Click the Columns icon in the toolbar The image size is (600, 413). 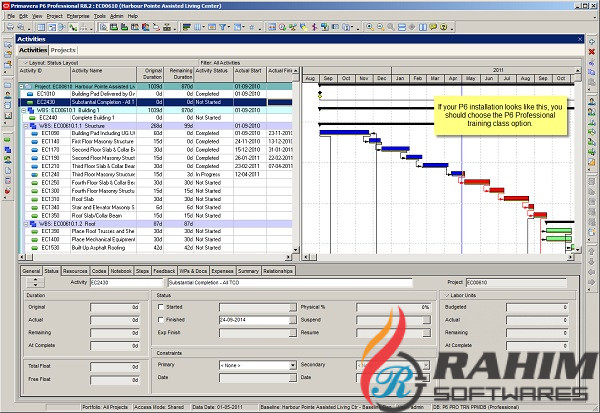click(198, 27)
